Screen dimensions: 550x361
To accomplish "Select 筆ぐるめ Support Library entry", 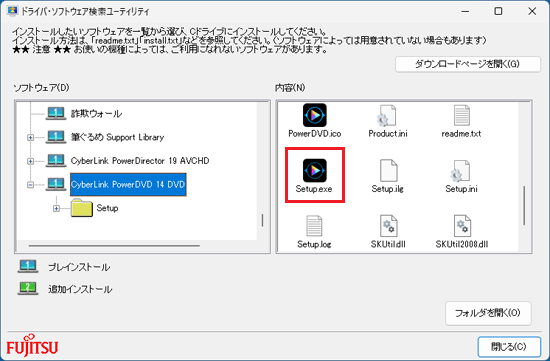I will pyautogui.click(x=118, y=137).
